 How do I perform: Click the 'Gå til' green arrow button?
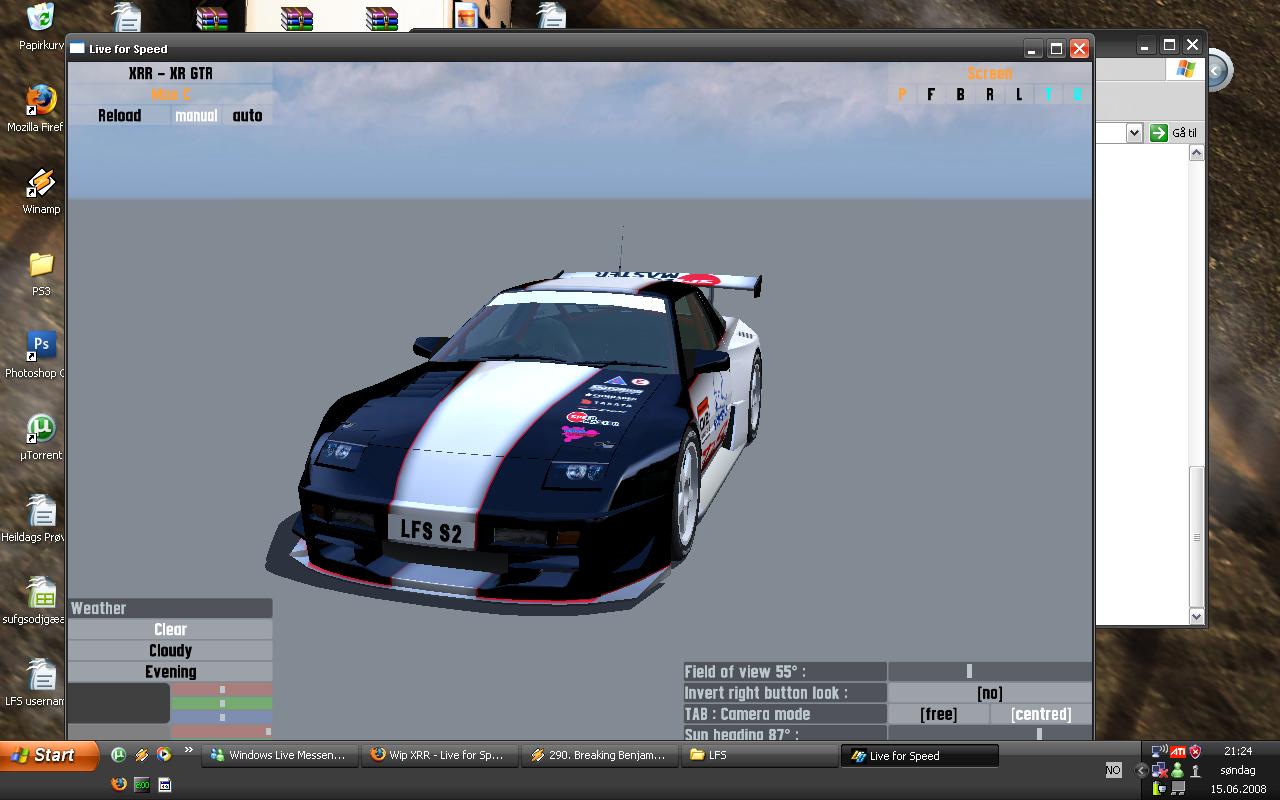1159,133
